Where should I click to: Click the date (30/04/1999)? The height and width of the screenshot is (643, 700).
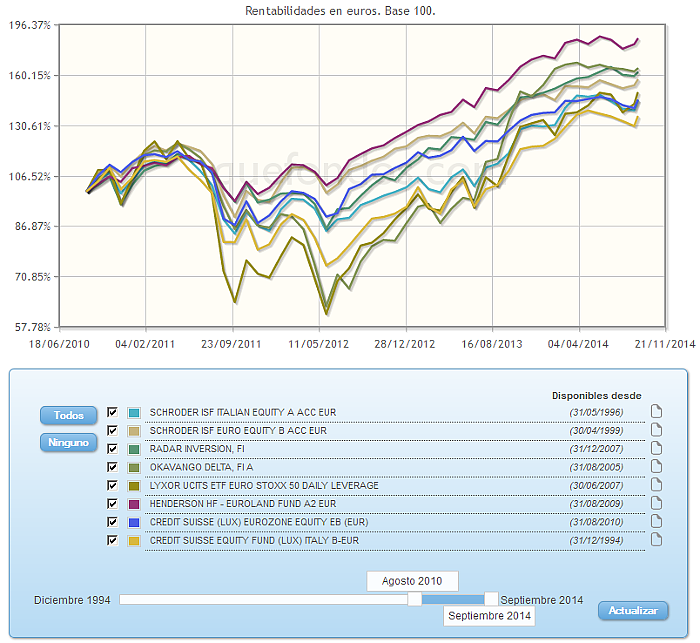(x=596, y=430)
